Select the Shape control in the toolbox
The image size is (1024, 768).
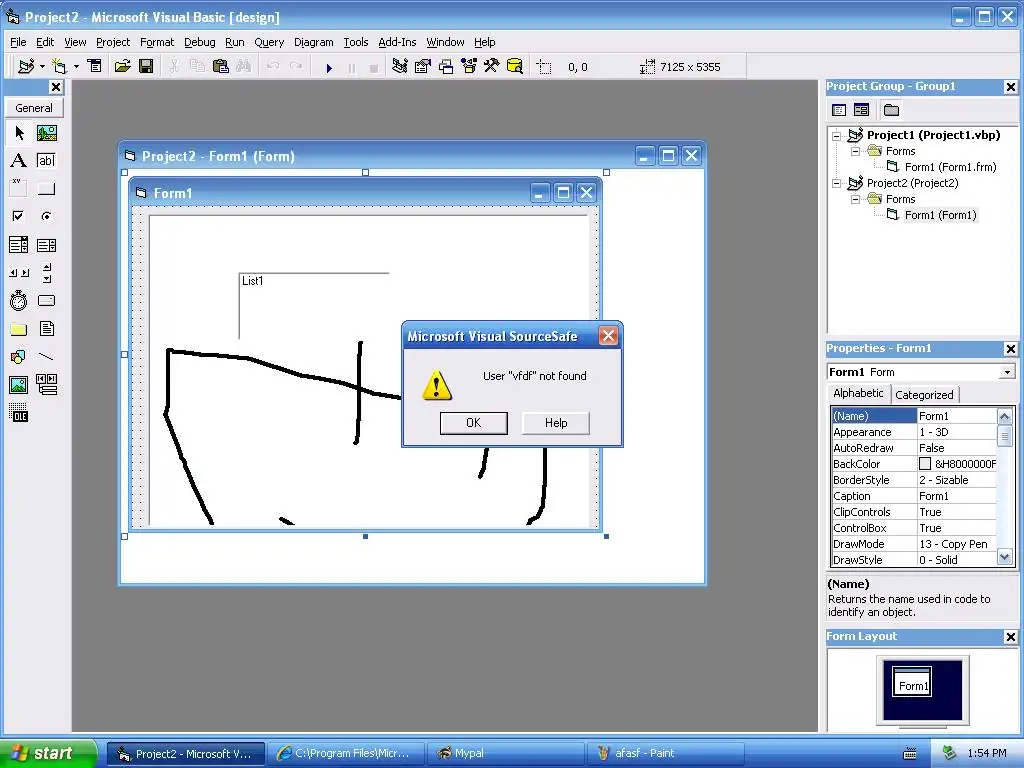pos(19,357)
